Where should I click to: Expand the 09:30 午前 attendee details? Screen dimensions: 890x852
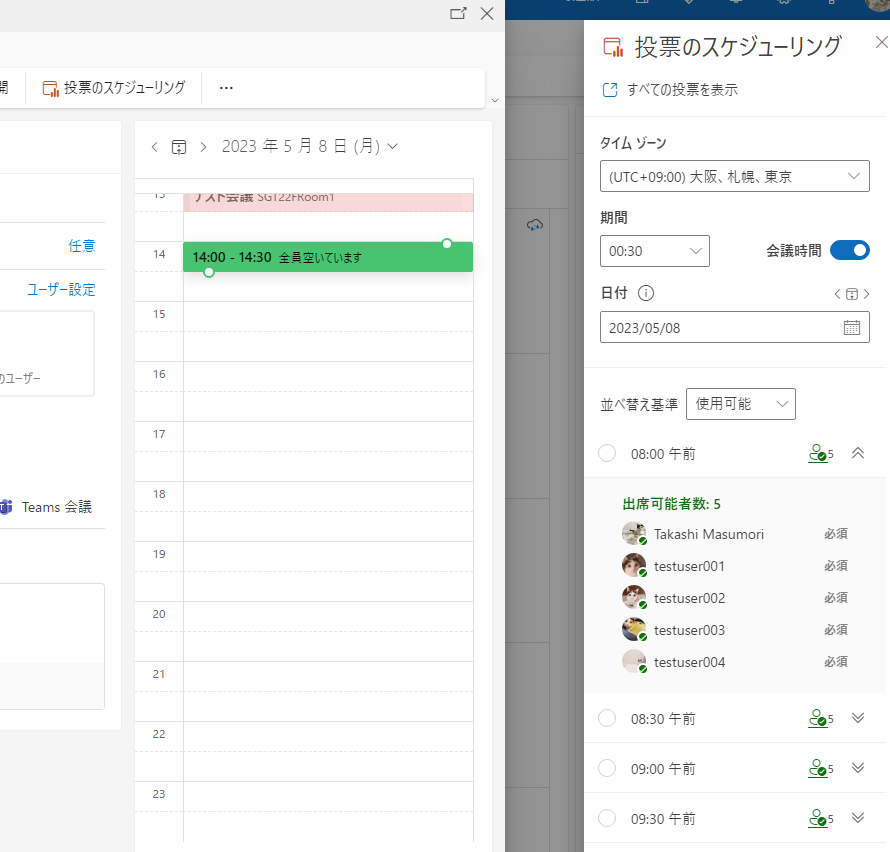858,818
